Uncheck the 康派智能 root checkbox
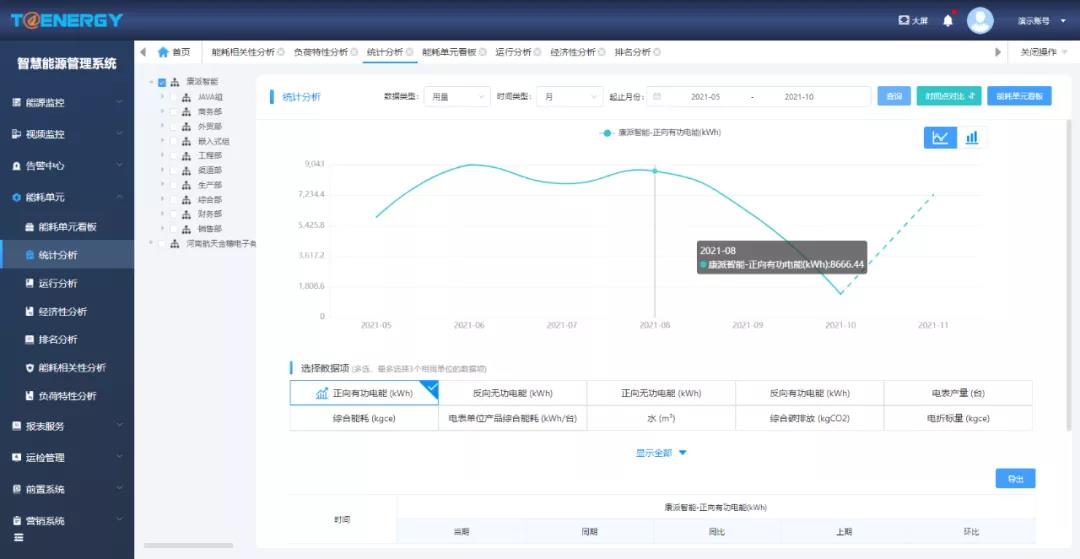1080x559 pixels. pyautogui.click(x=162, y=82)
